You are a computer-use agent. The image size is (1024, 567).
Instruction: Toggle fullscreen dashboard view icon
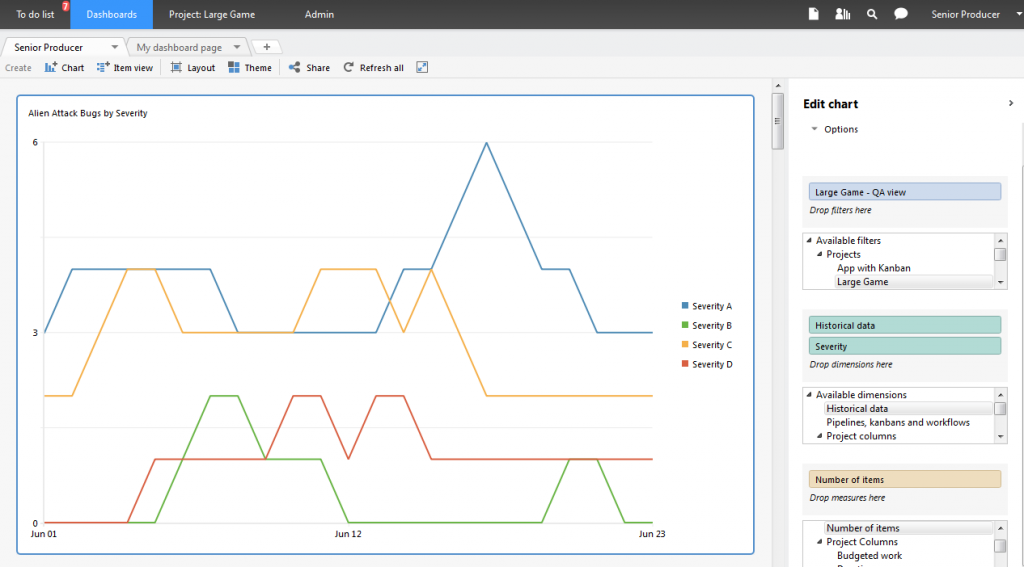pyautogui.click(x=422, y=67)
